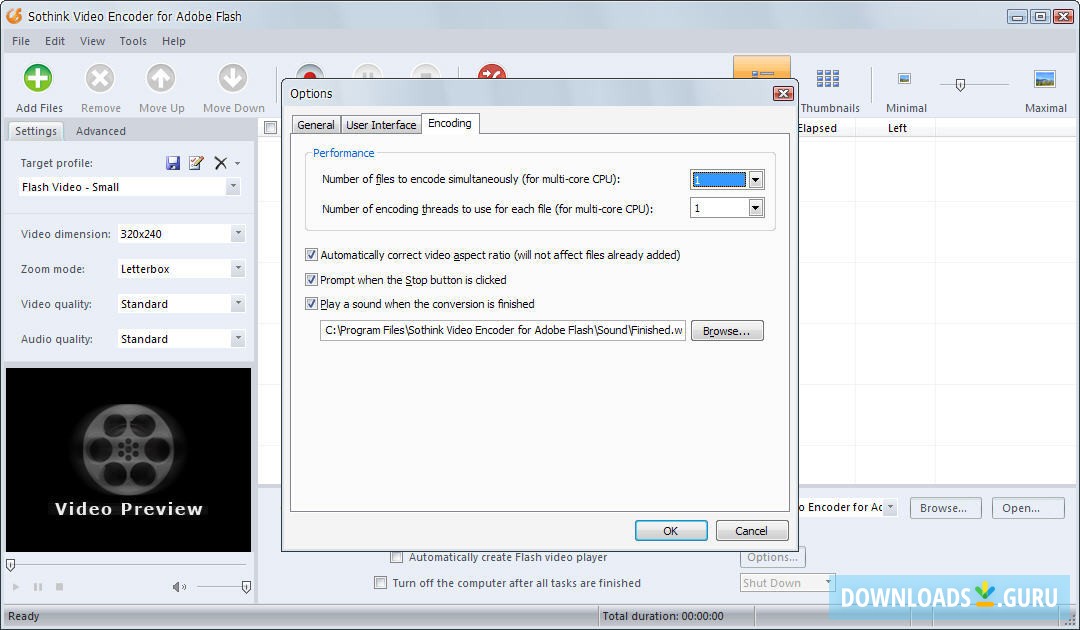Toggle automatically correct video aspect ratio

click(311, 255)
